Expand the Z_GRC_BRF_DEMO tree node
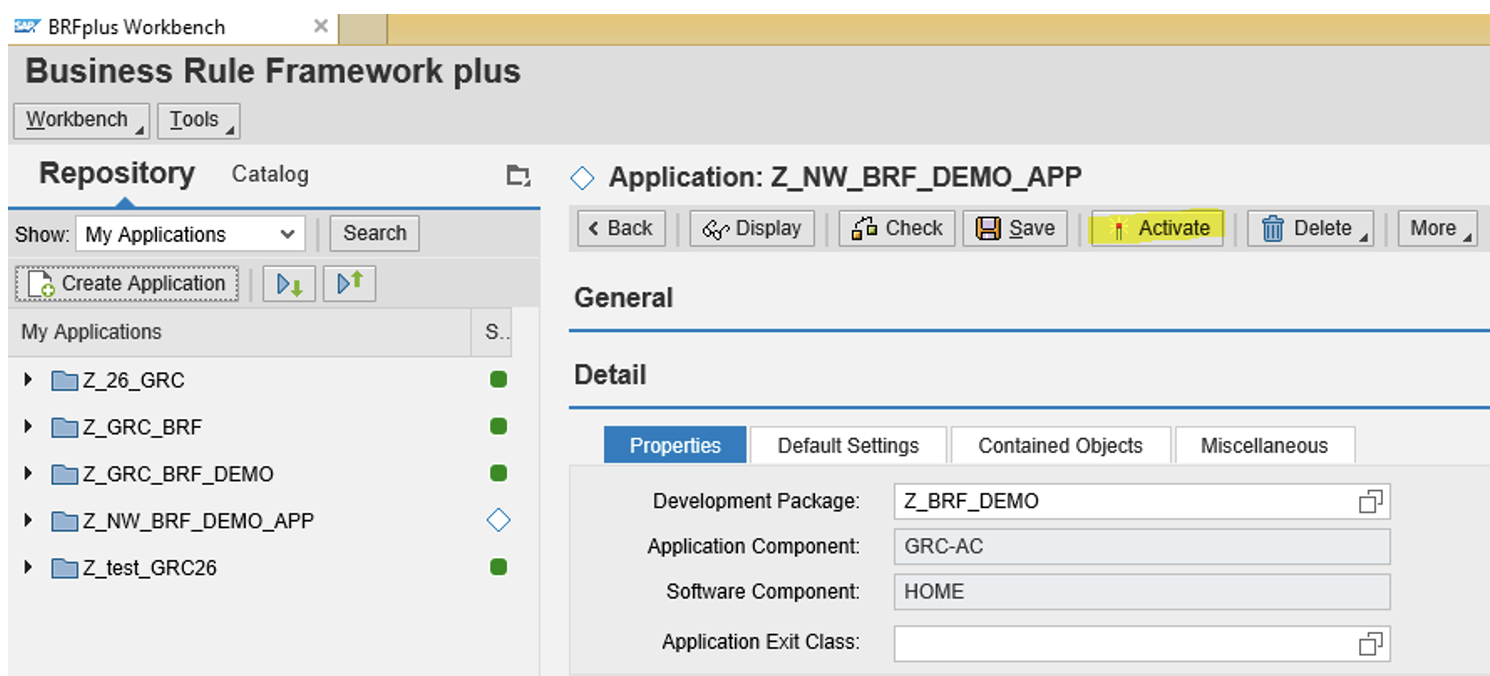The image size is (1490, 676). (29, 474)
